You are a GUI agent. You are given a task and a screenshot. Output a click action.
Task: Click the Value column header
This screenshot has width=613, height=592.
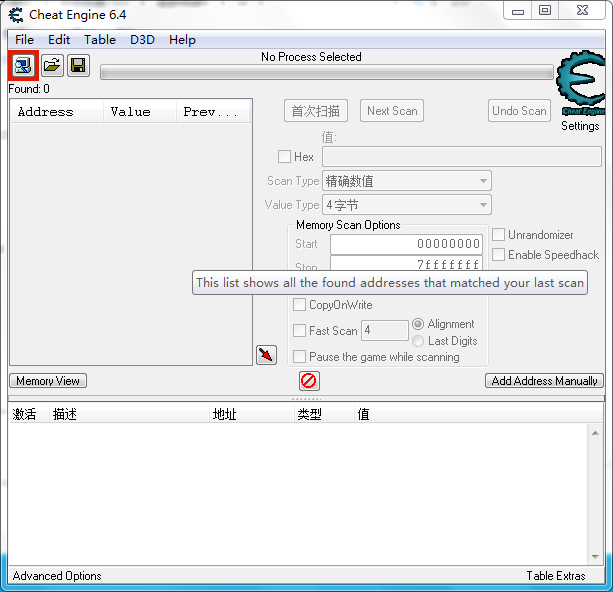tap(140, 112)
